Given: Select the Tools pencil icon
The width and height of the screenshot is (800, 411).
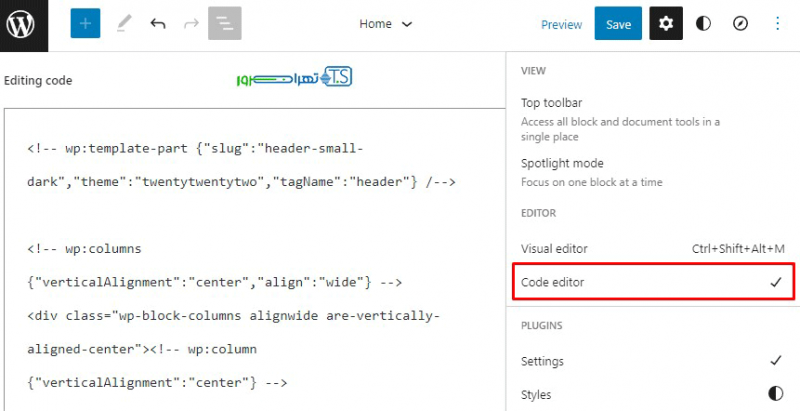Looking at the screenshot, I should pos(122,24).
